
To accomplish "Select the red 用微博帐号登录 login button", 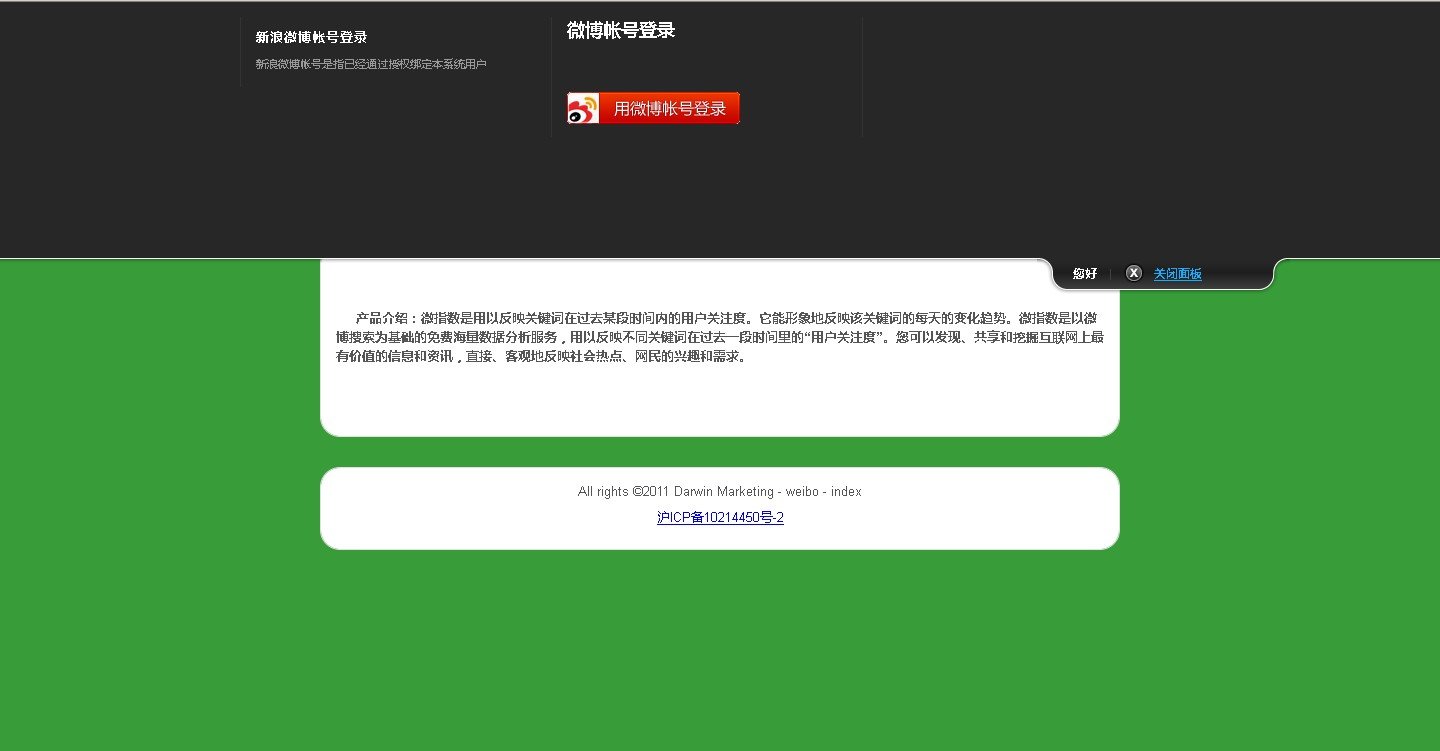I will [x=652, y=107].
